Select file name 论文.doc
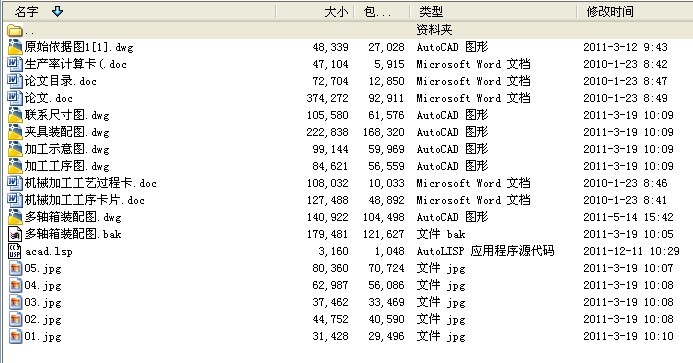The height and width of the screenshot is (363, 693). click(x=49, y=98)
